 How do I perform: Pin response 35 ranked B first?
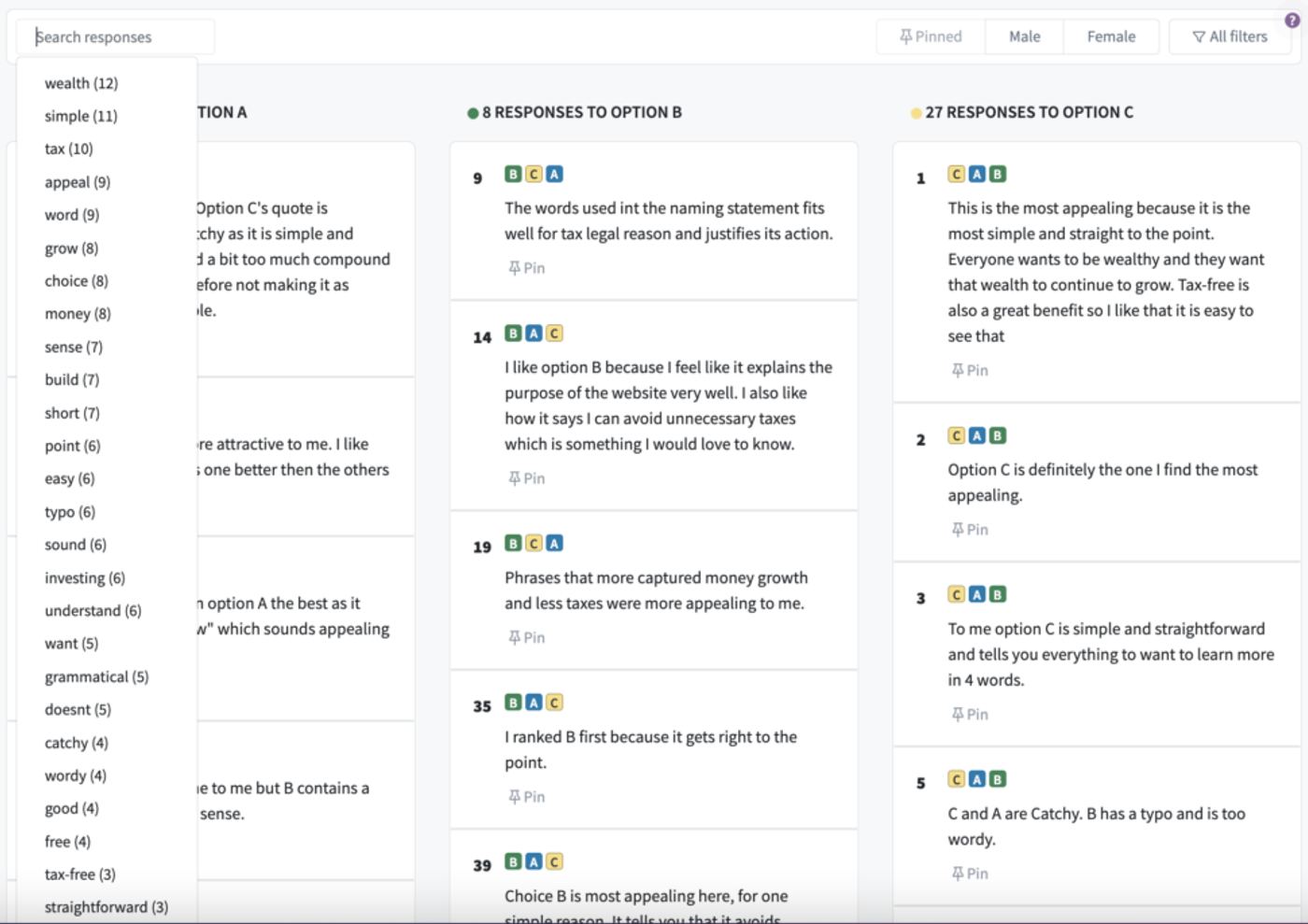tap(527, 797)
